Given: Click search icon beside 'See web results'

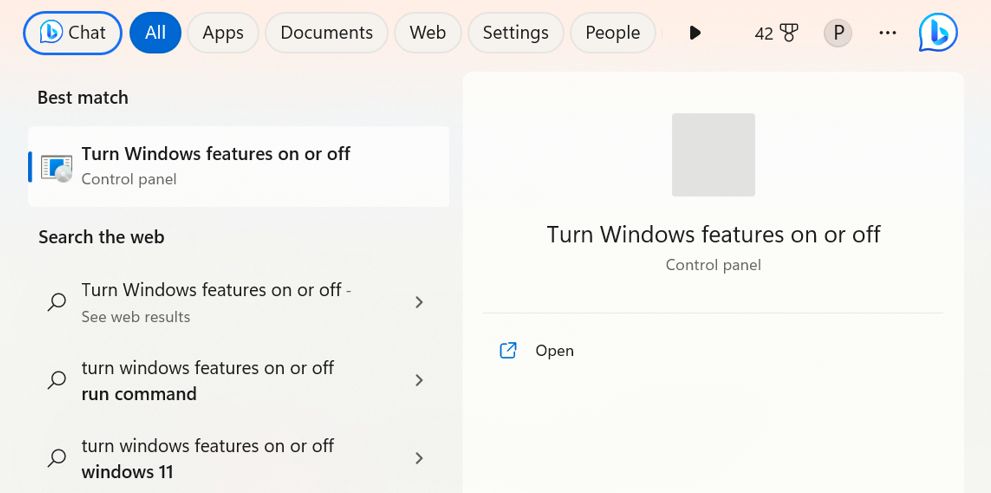Looking at the screenshot, I should coord(57,302).
